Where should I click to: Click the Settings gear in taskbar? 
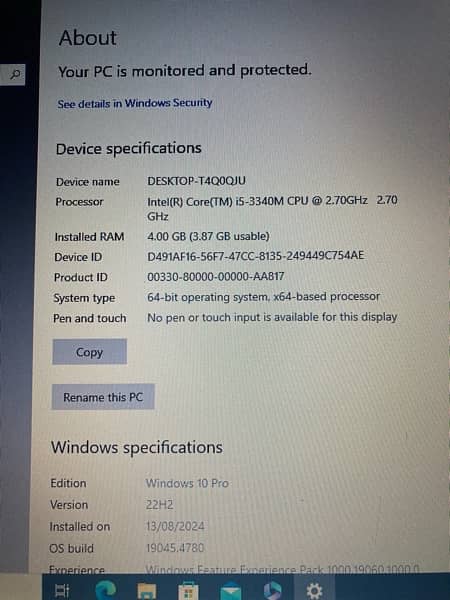314,591
